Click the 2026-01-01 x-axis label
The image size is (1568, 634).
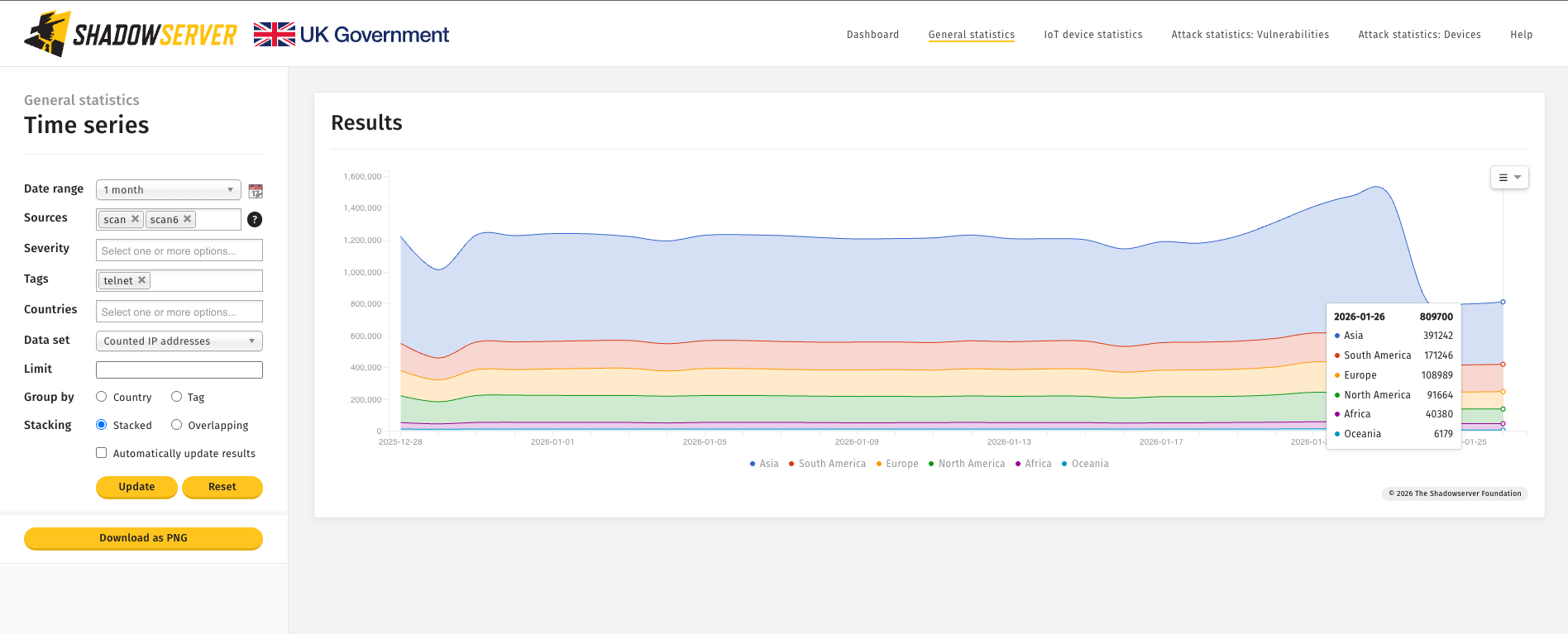point(552,442)
